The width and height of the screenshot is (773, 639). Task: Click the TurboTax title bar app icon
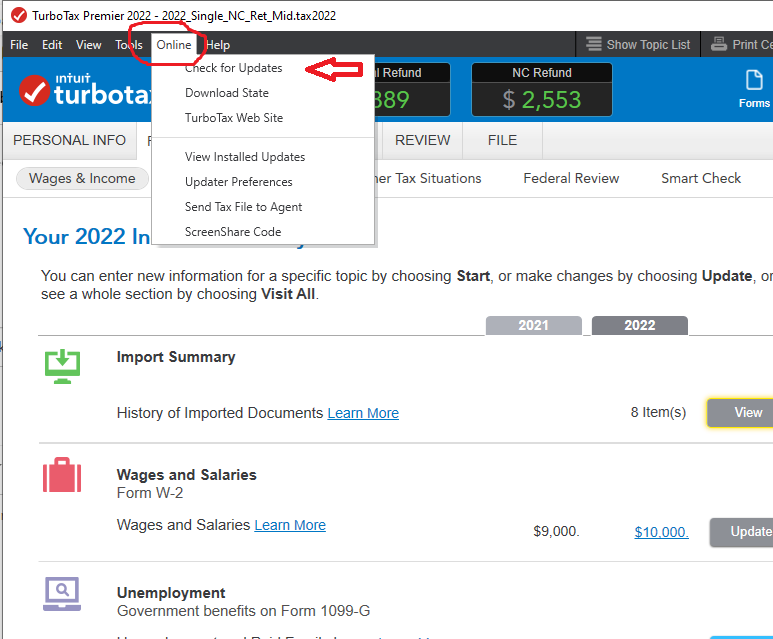[x=19, y=15]
